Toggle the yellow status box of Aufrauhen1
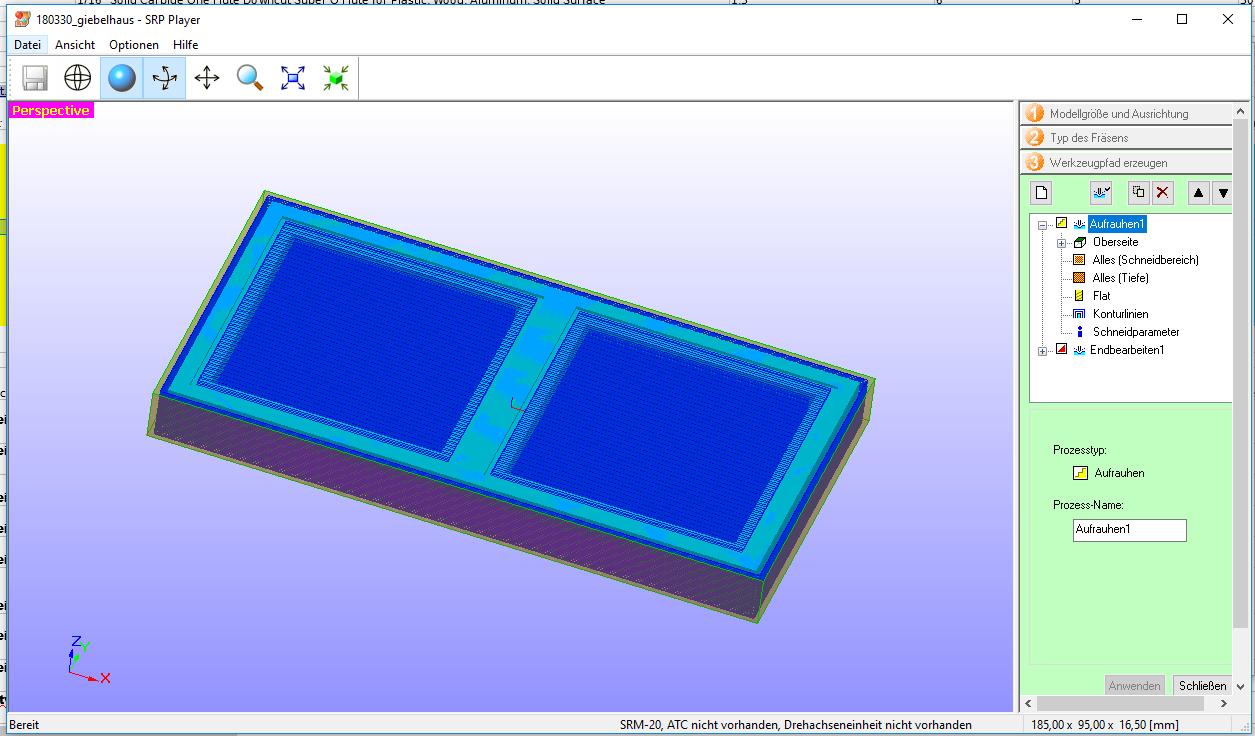 (x=1062, y=224)
